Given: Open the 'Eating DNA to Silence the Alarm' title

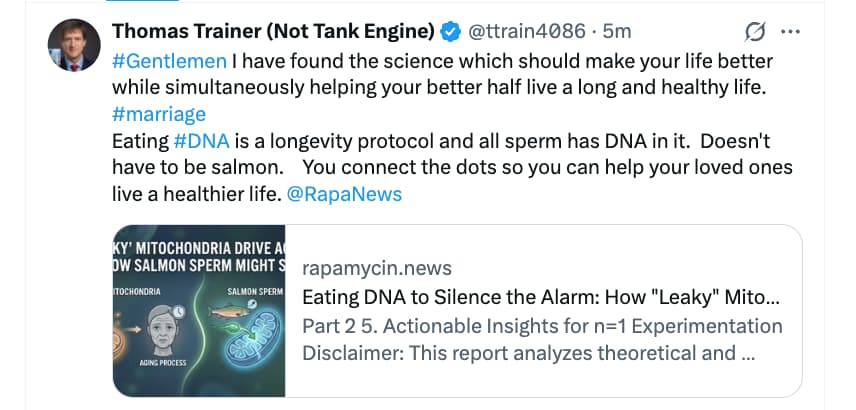Looking at the screenshot, I should pyautogui.click(x=540, y=297).
